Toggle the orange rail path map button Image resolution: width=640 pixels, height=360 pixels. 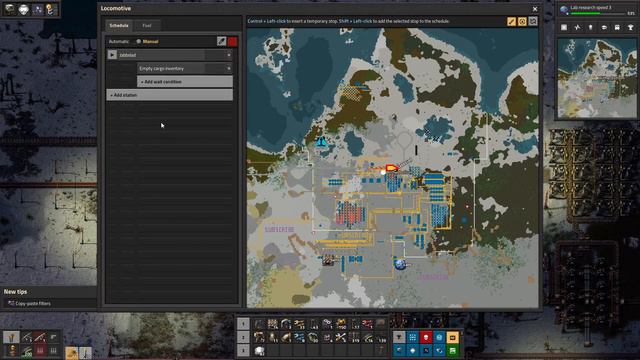coord(511,21)
